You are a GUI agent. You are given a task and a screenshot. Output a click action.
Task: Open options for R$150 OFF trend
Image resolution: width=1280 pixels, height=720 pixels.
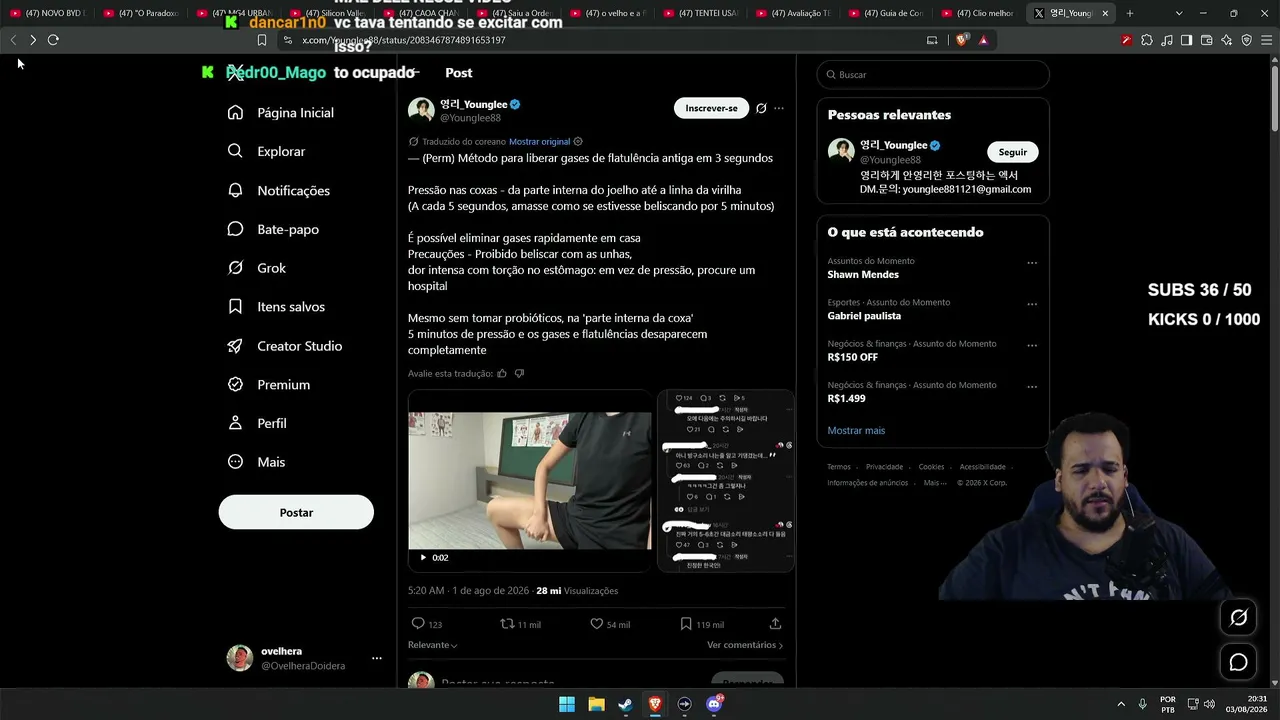[1032, 346]
